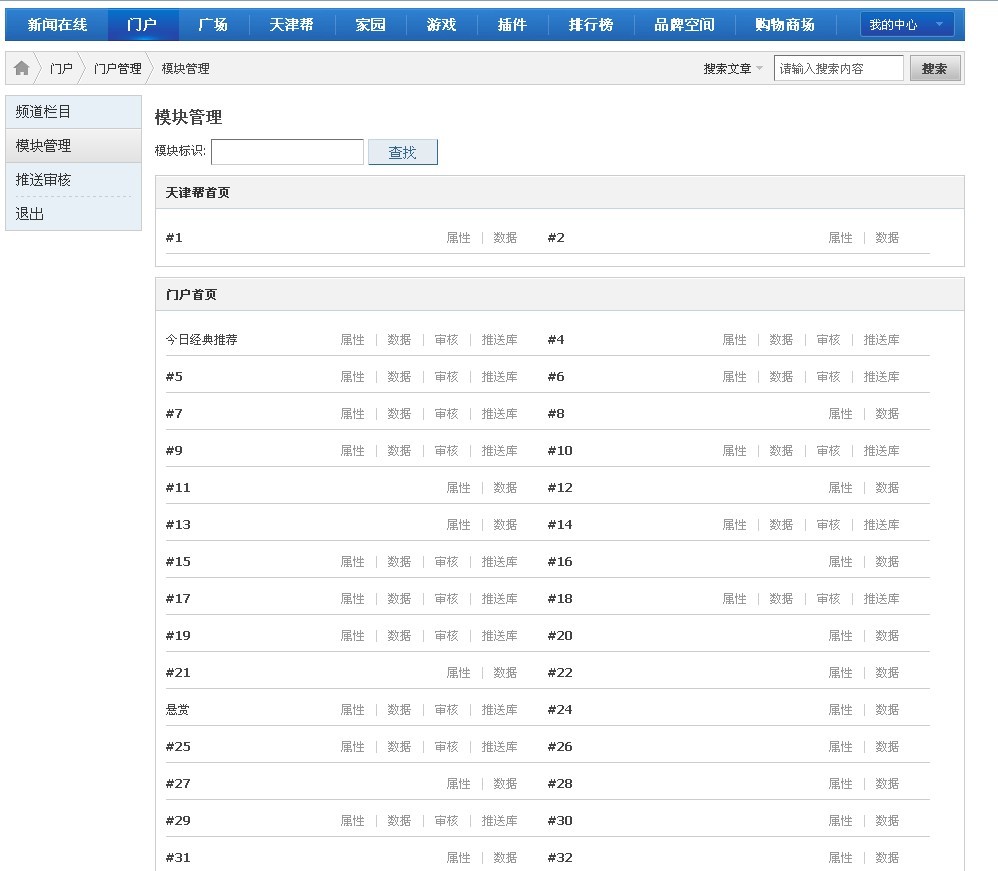Click 退出 in the sidebar

73,214
